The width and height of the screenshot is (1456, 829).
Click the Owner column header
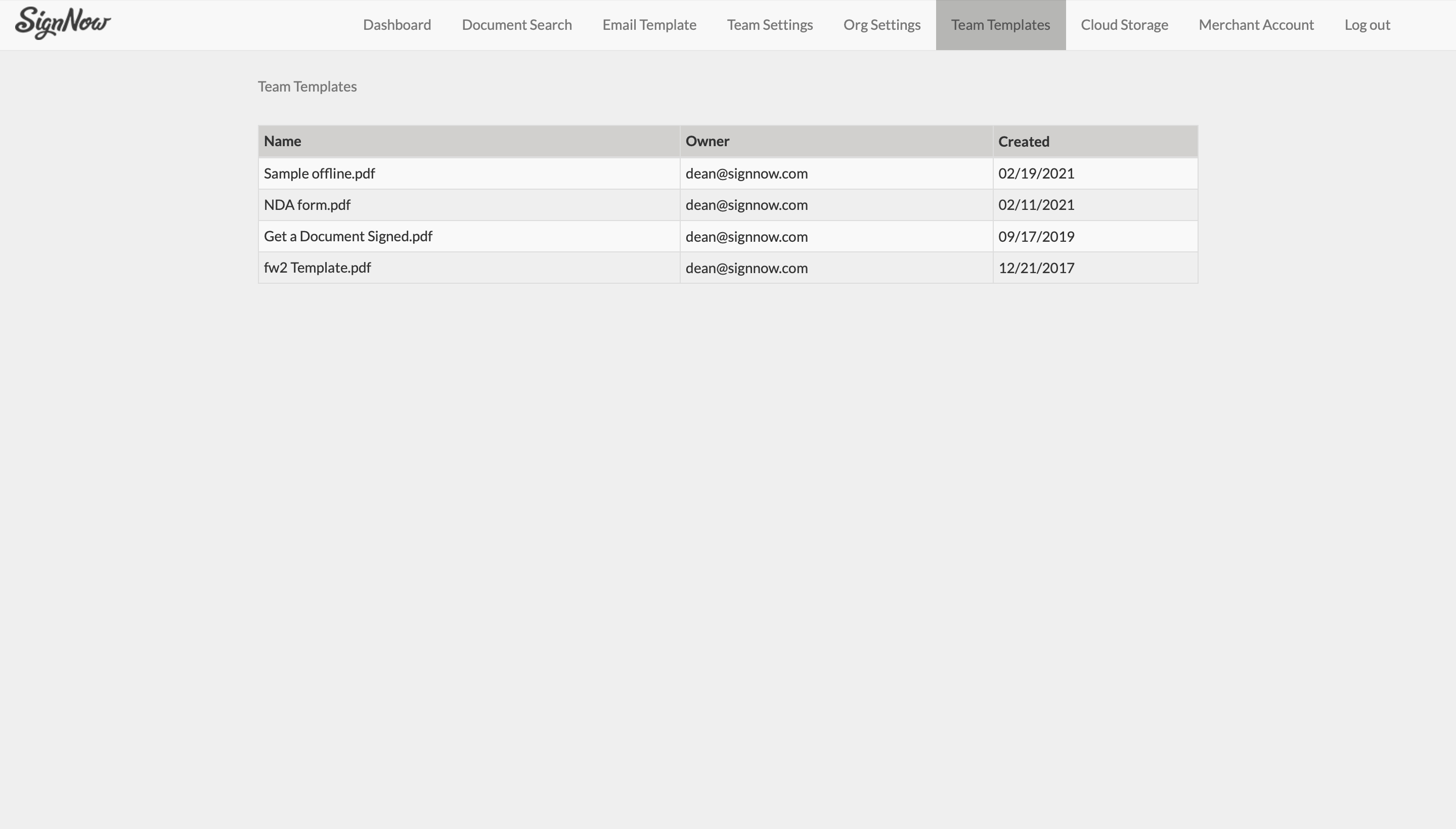(x=707, y=141)
